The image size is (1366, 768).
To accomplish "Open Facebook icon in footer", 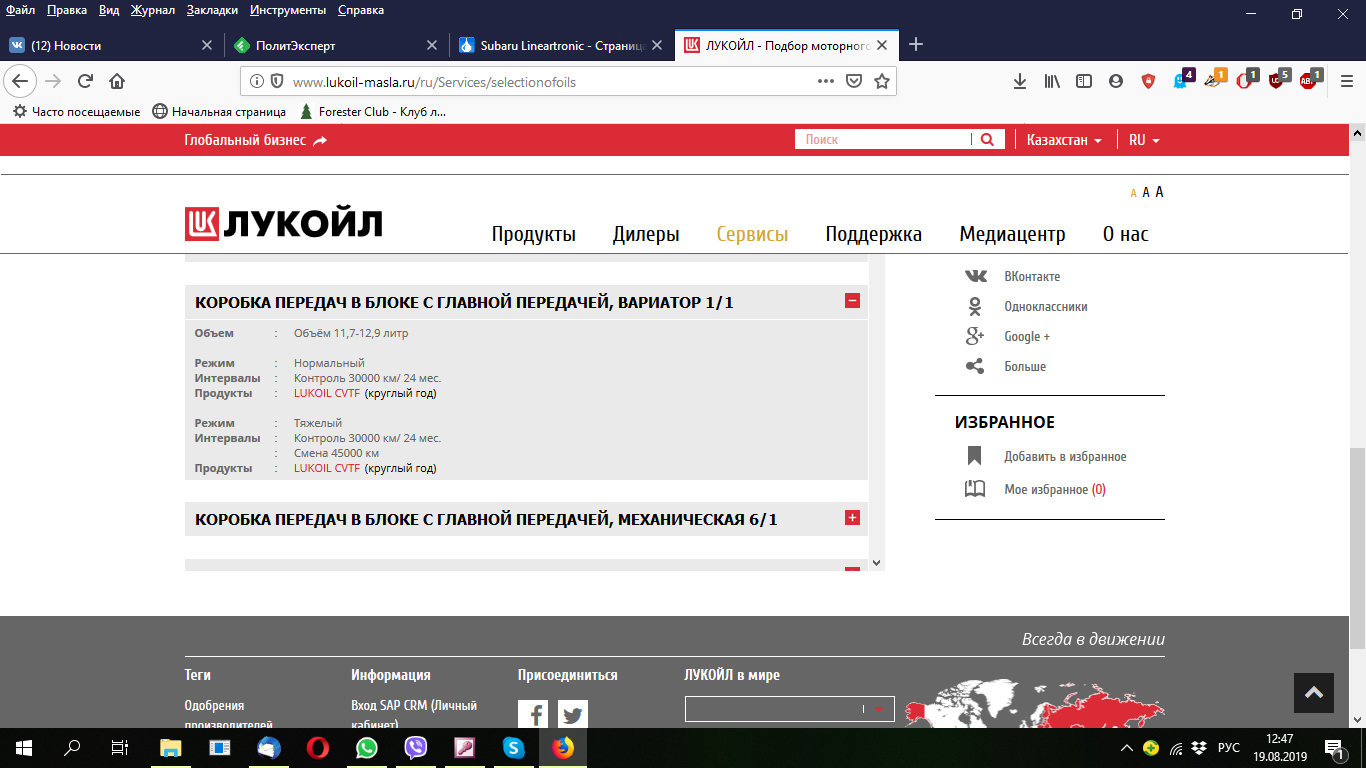I will coord(533,714).
